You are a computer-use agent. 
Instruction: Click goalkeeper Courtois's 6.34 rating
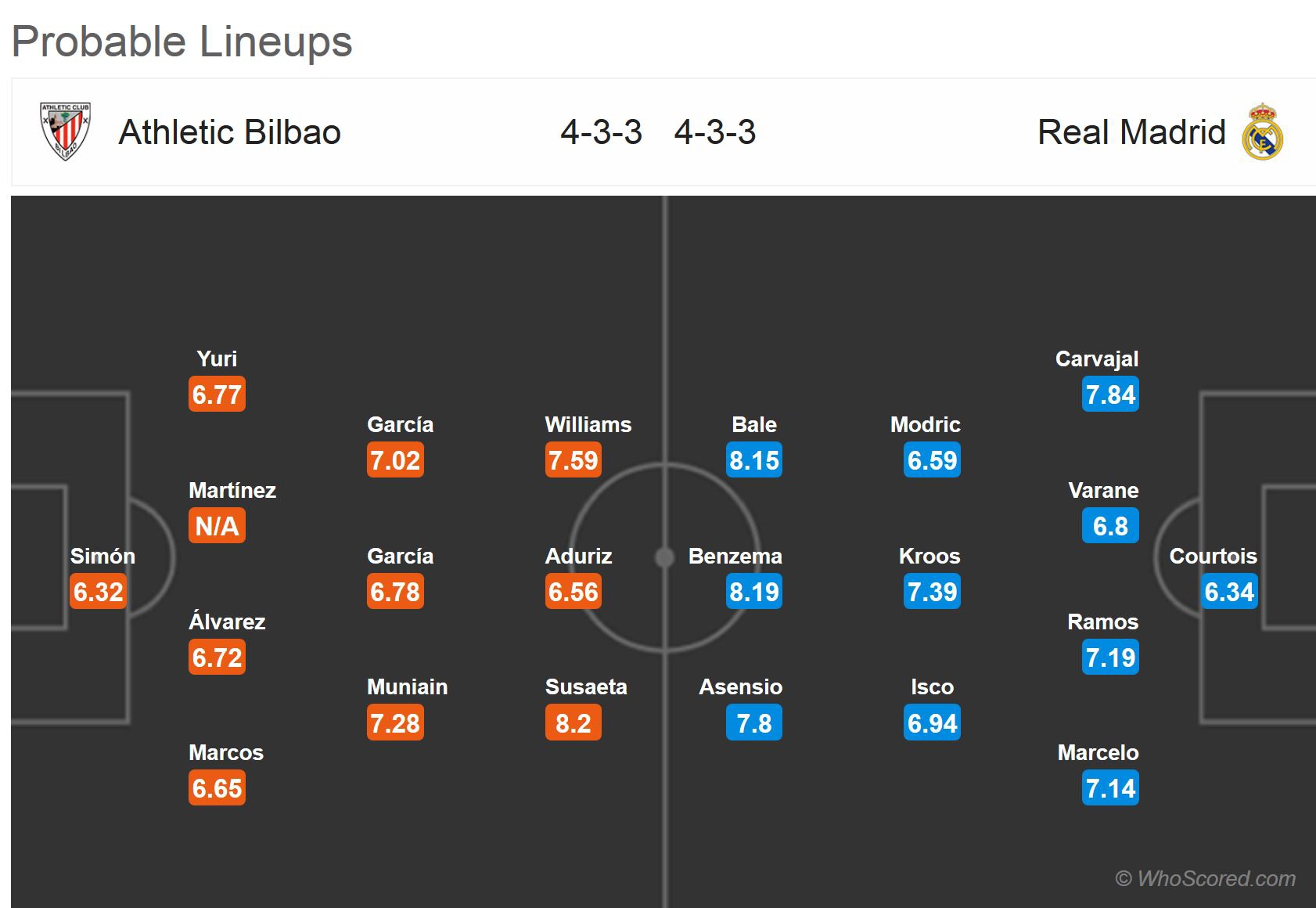(x=1228, y=592)
